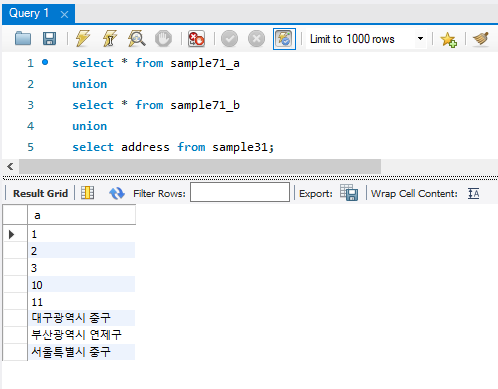Select the result cell with value 10
Screen dimensions: 498x389
point(82,285)
